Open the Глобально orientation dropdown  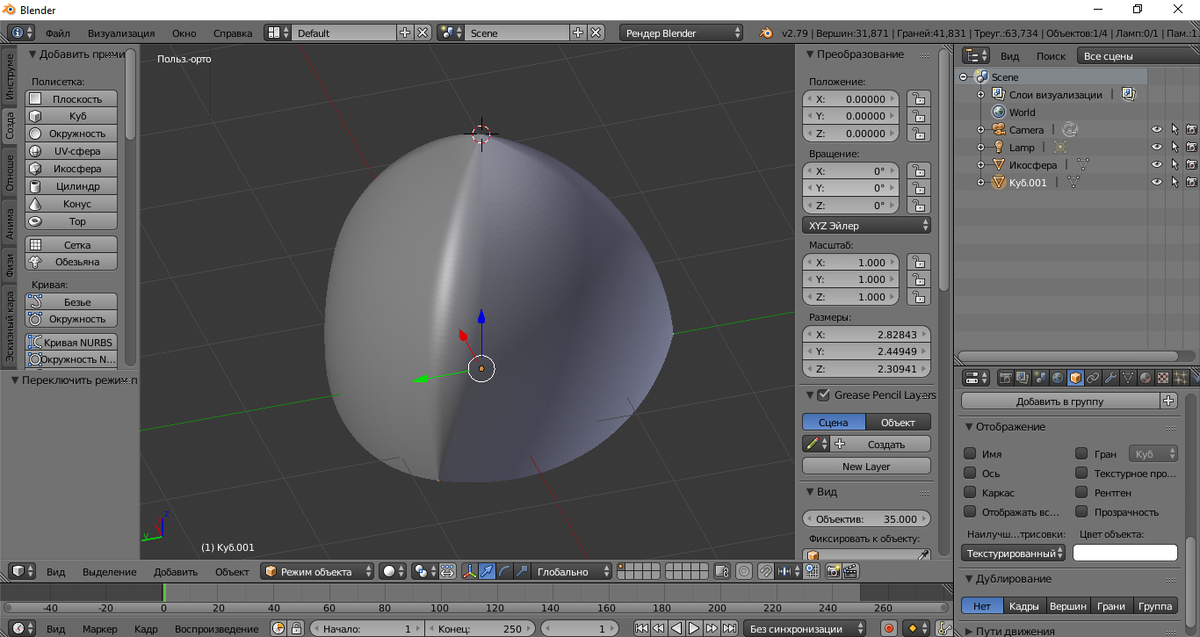(x=571, y=572)
